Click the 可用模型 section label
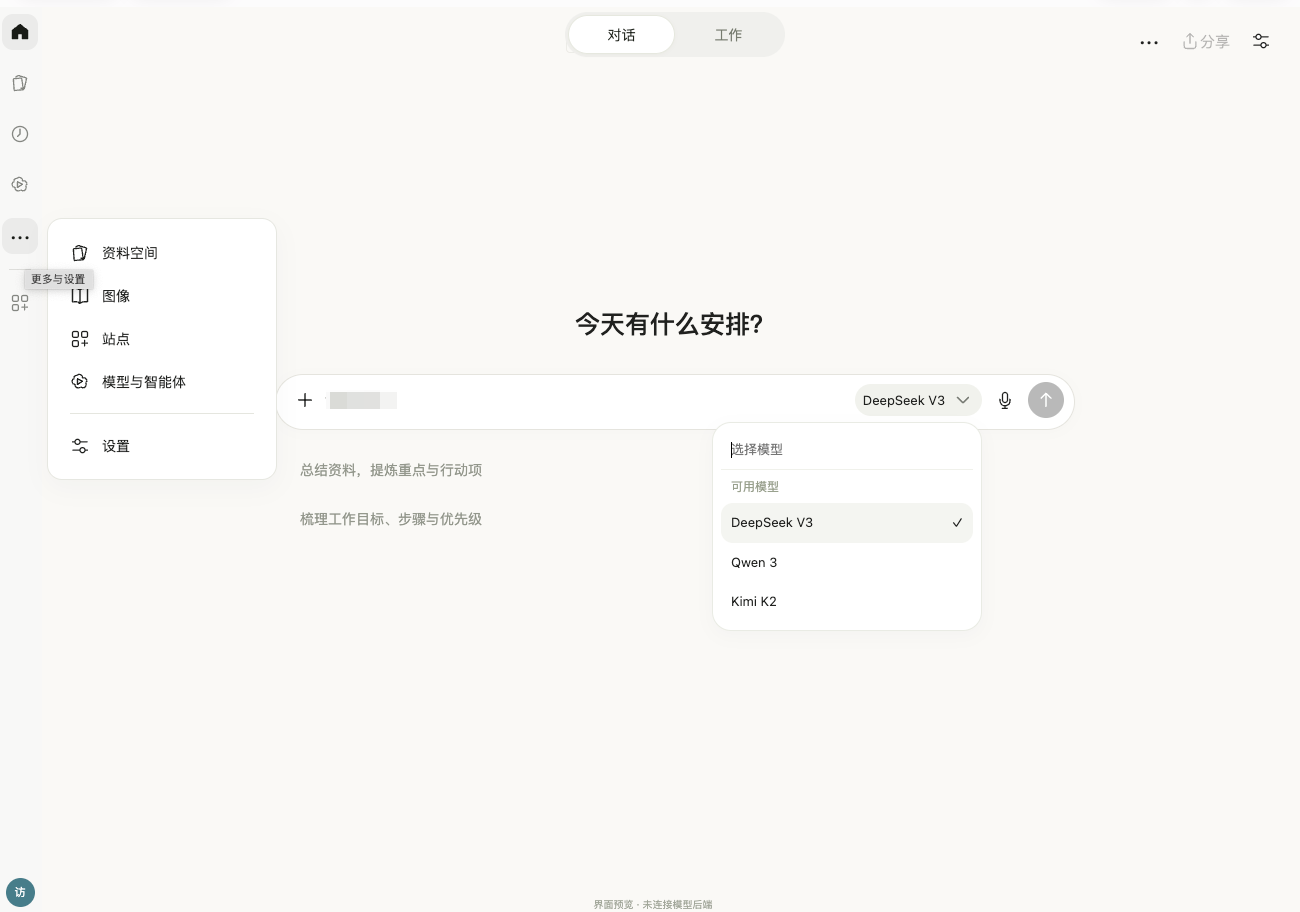Screen dimensions: 1300x912 [755, 487]
